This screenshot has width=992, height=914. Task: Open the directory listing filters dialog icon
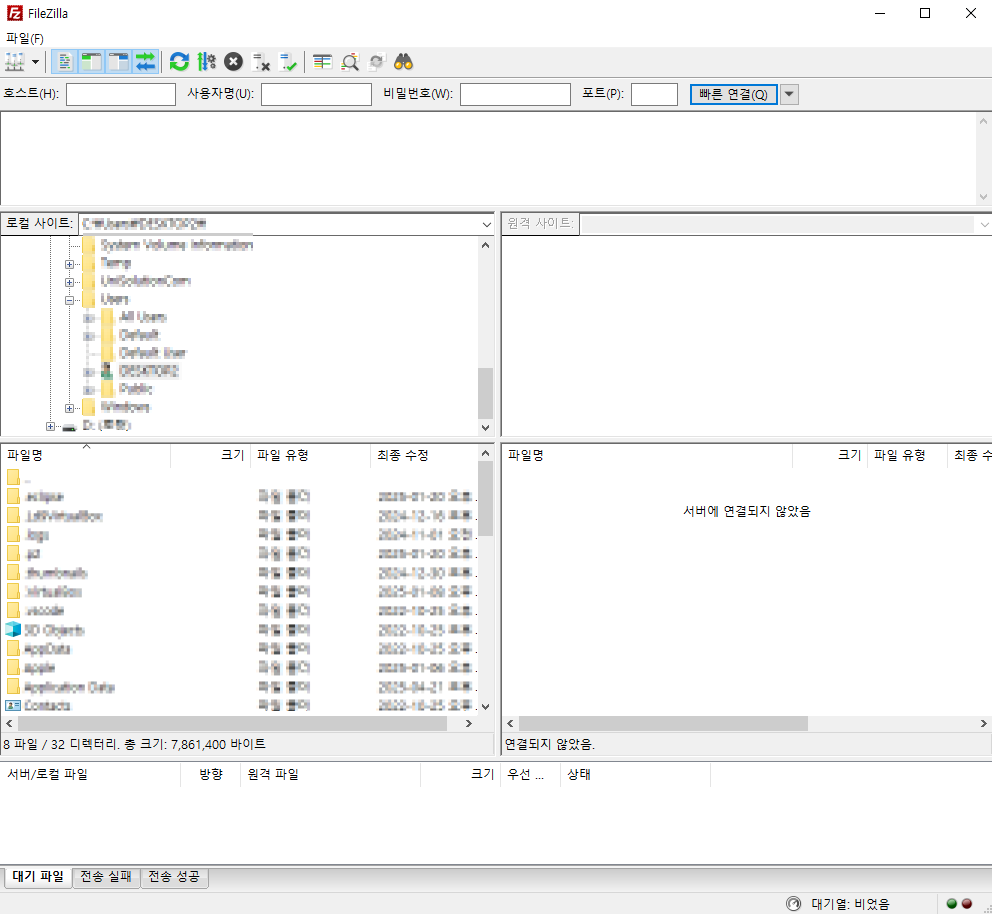click(x=322, y=62)
